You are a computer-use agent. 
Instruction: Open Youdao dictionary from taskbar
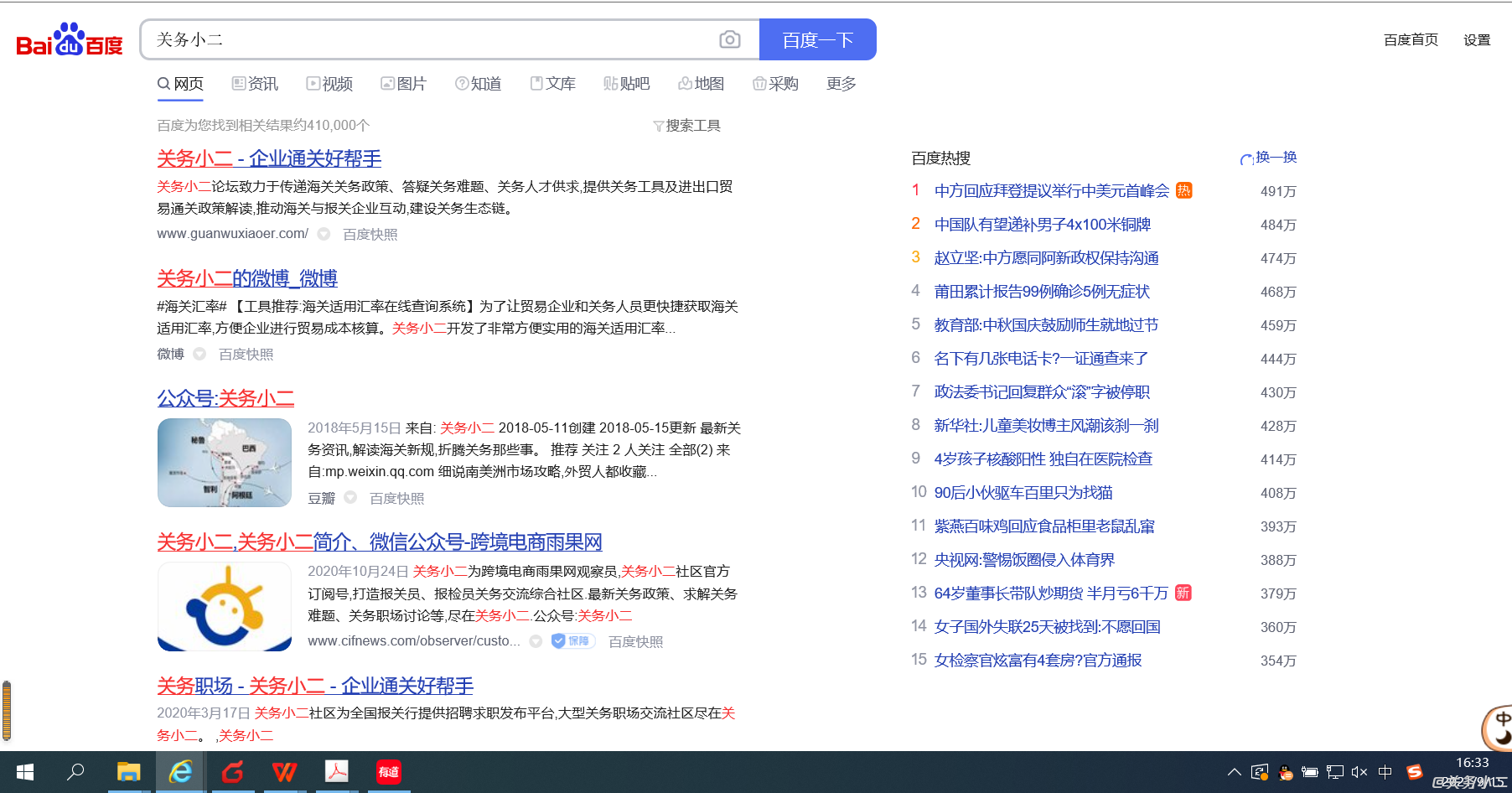tap(389, 772)
